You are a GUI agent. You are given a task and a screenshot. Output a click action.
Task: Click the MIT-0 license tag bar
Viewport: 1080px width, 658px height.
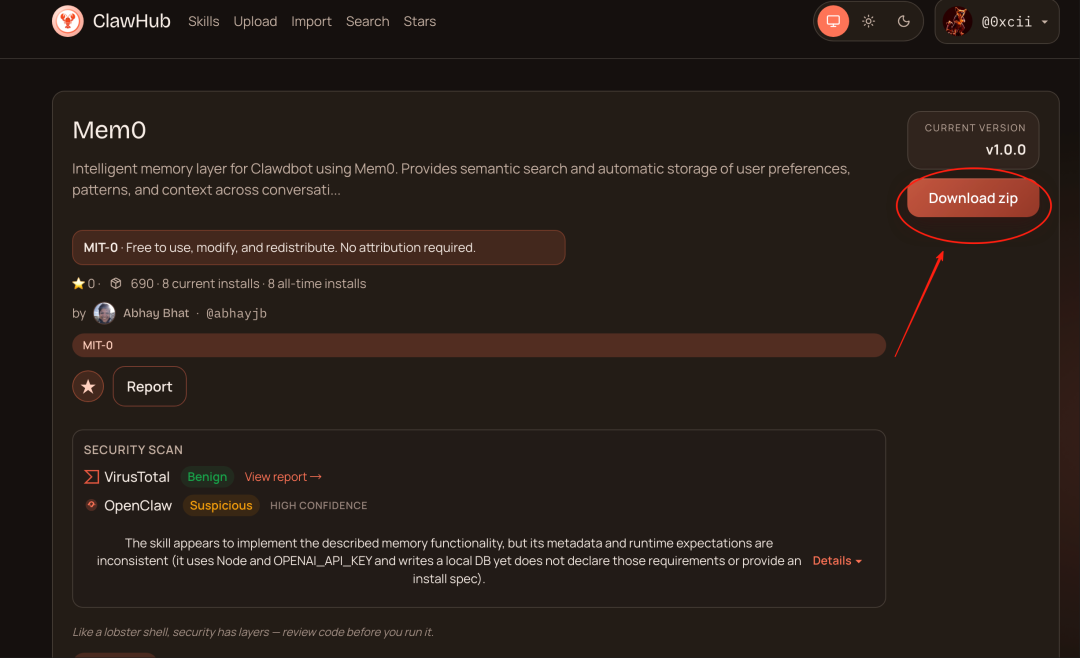[x=479, y=345]
